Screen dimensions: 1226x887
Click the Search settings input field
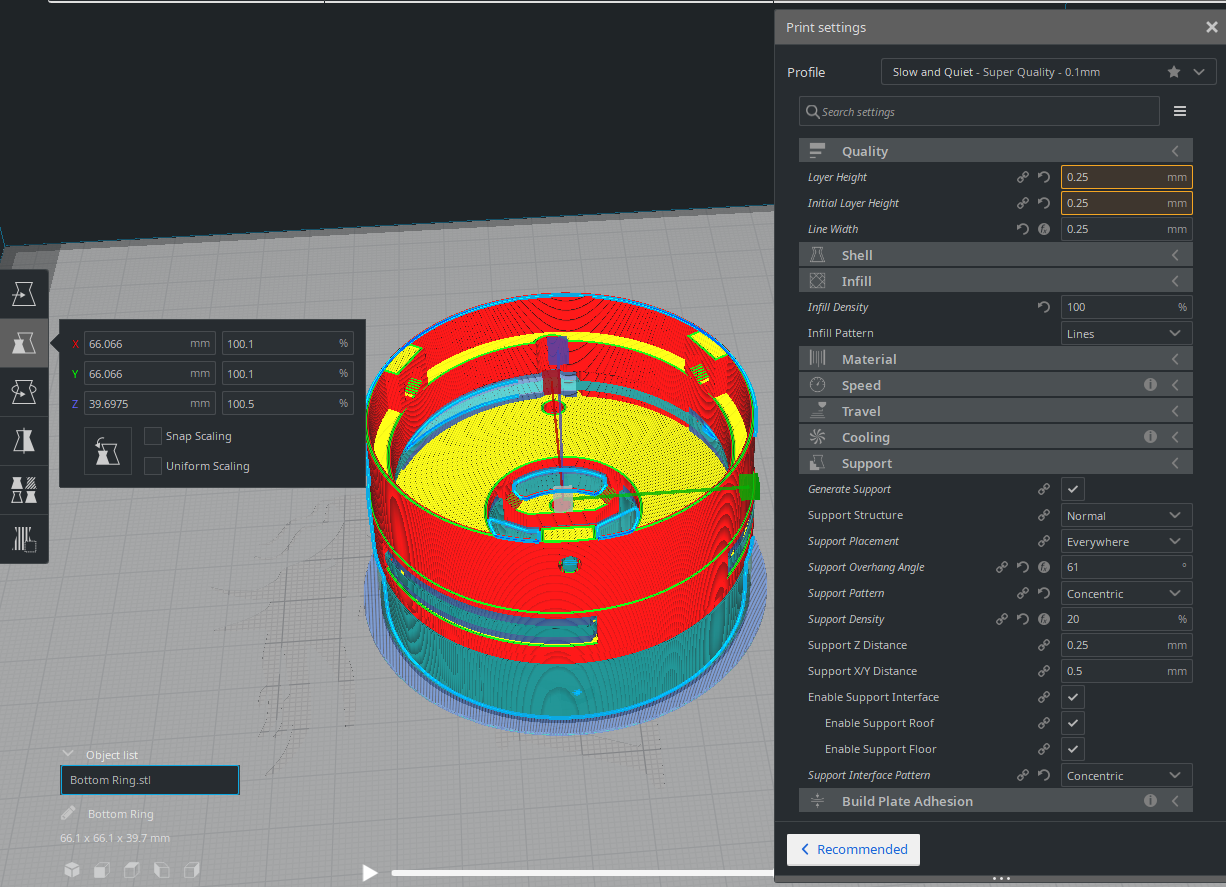[980, 112]
